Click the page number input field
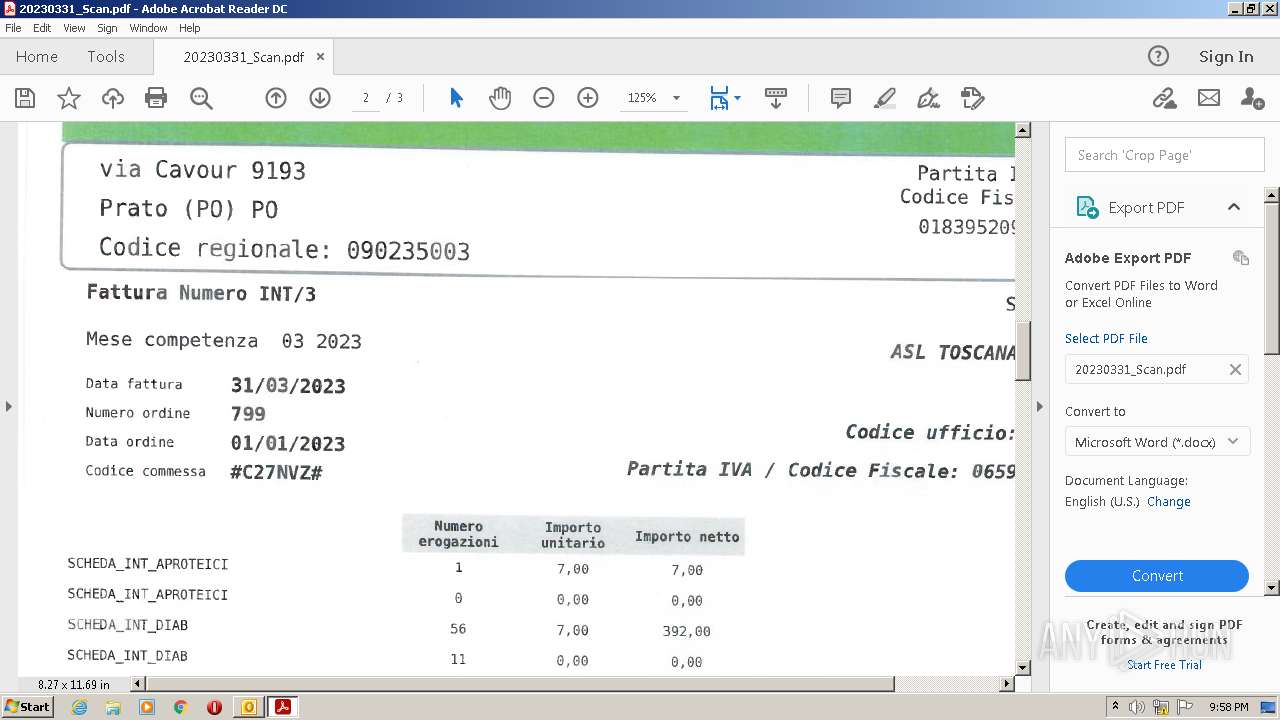 tap(366, 98)
